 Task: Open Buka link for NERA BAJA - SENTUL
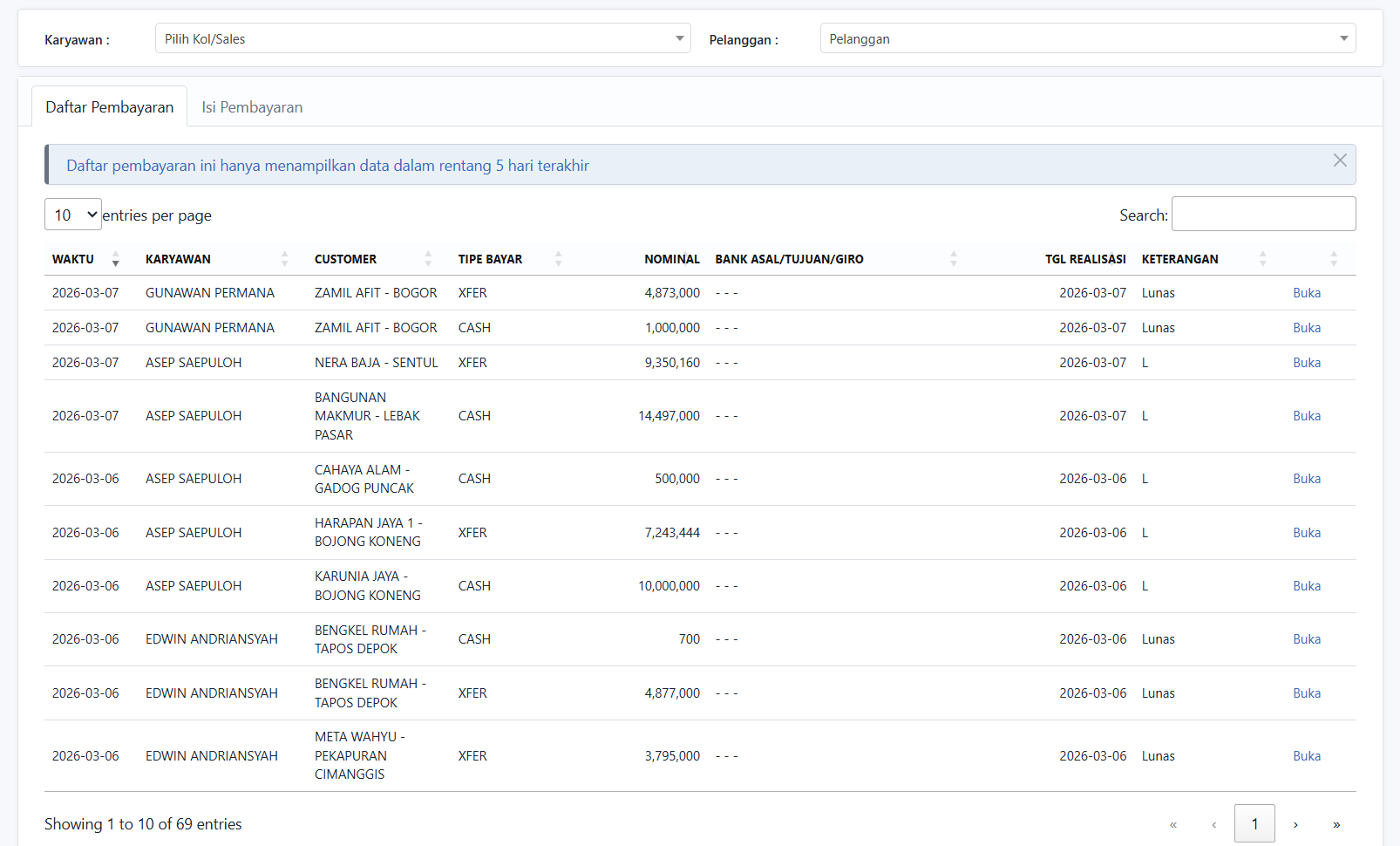point(1306,363)
